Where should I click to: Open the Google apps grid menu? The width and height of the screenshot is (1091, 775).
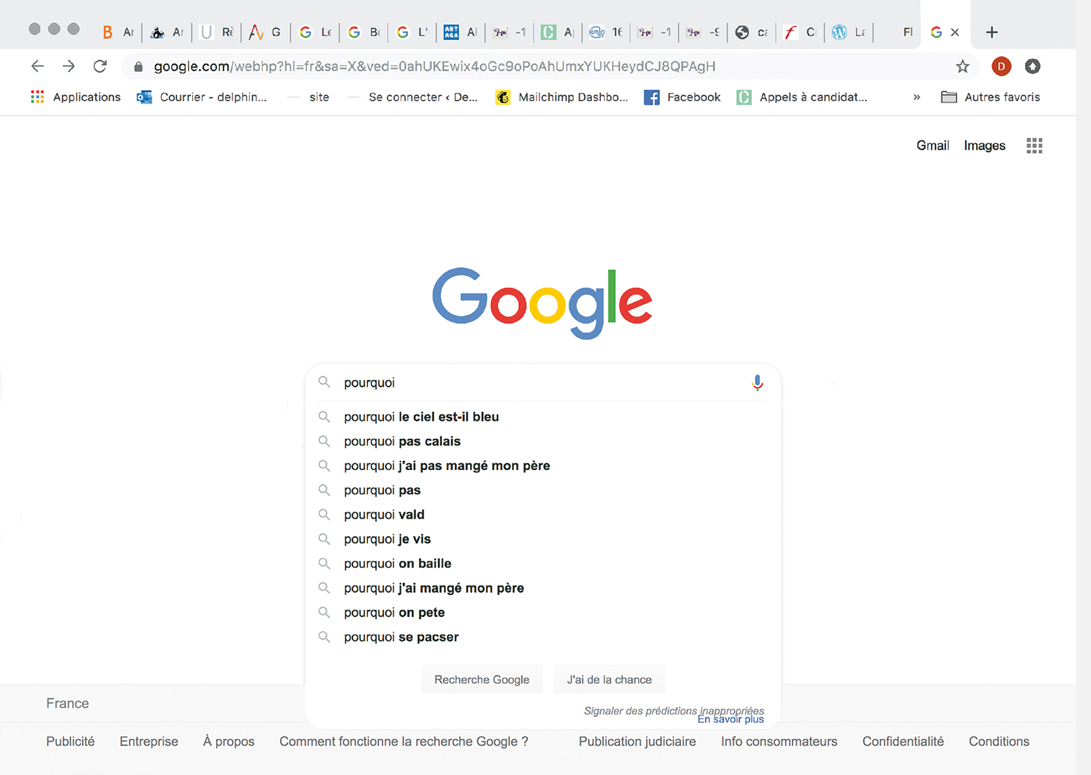1034,146
